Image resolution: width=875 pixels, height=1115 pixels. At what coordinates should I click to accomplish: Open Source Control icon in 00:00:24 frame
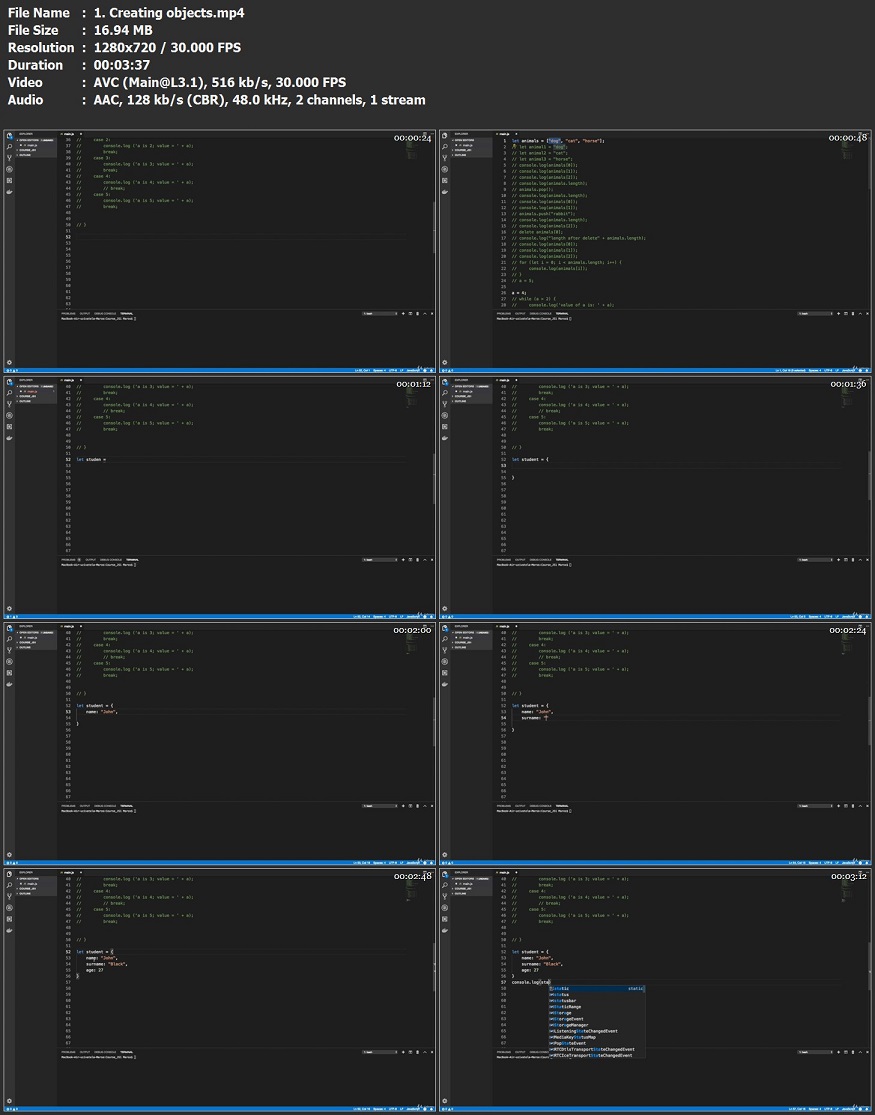(x=9, y=158)
